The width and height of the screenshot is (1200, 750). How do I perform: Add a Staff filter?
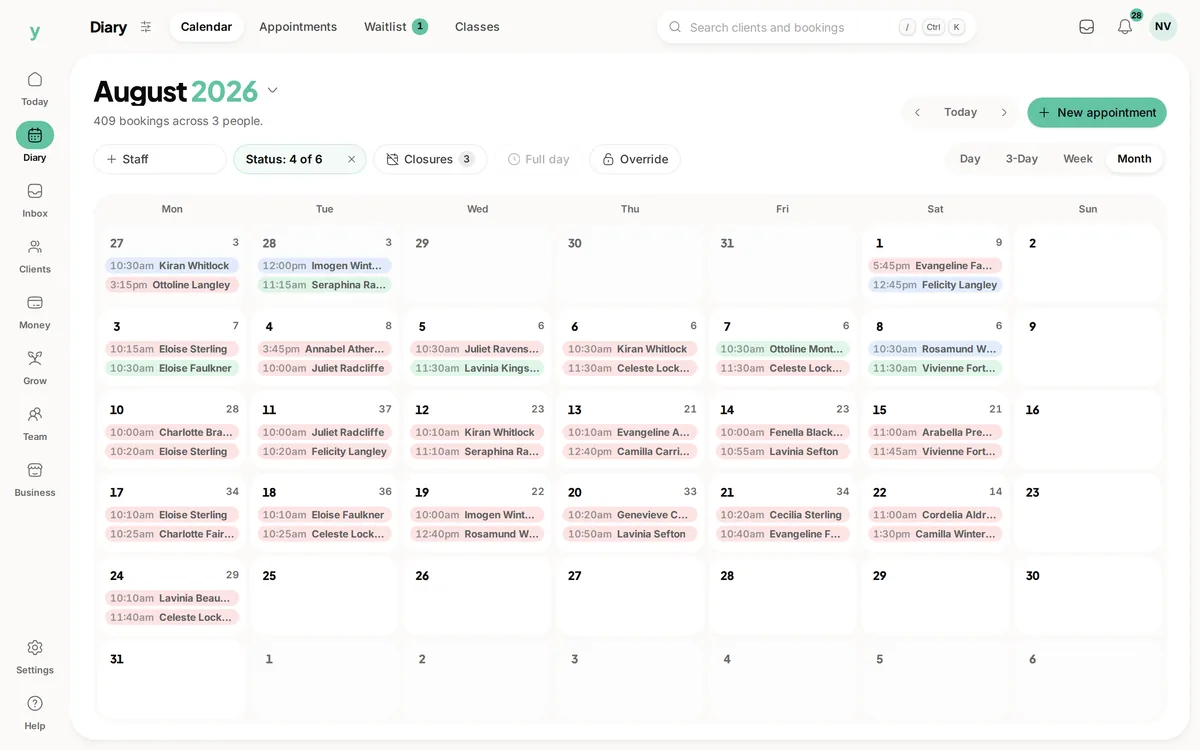tap(160, 159)
